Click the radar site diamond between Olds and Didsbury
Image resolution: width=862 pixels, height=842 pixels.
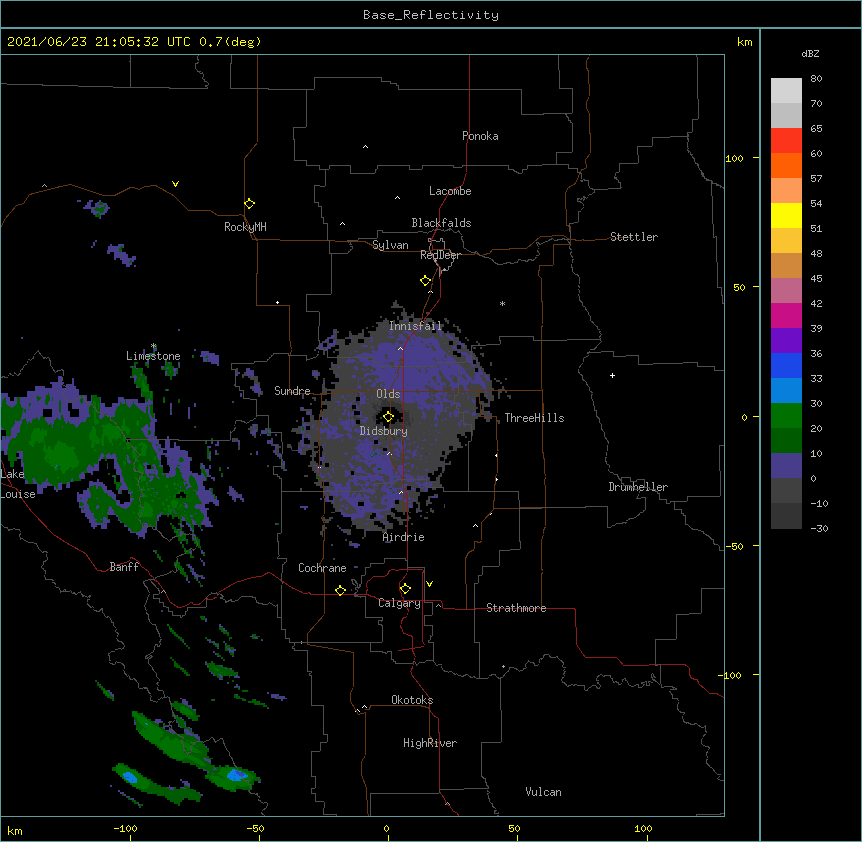pos(388,417)
